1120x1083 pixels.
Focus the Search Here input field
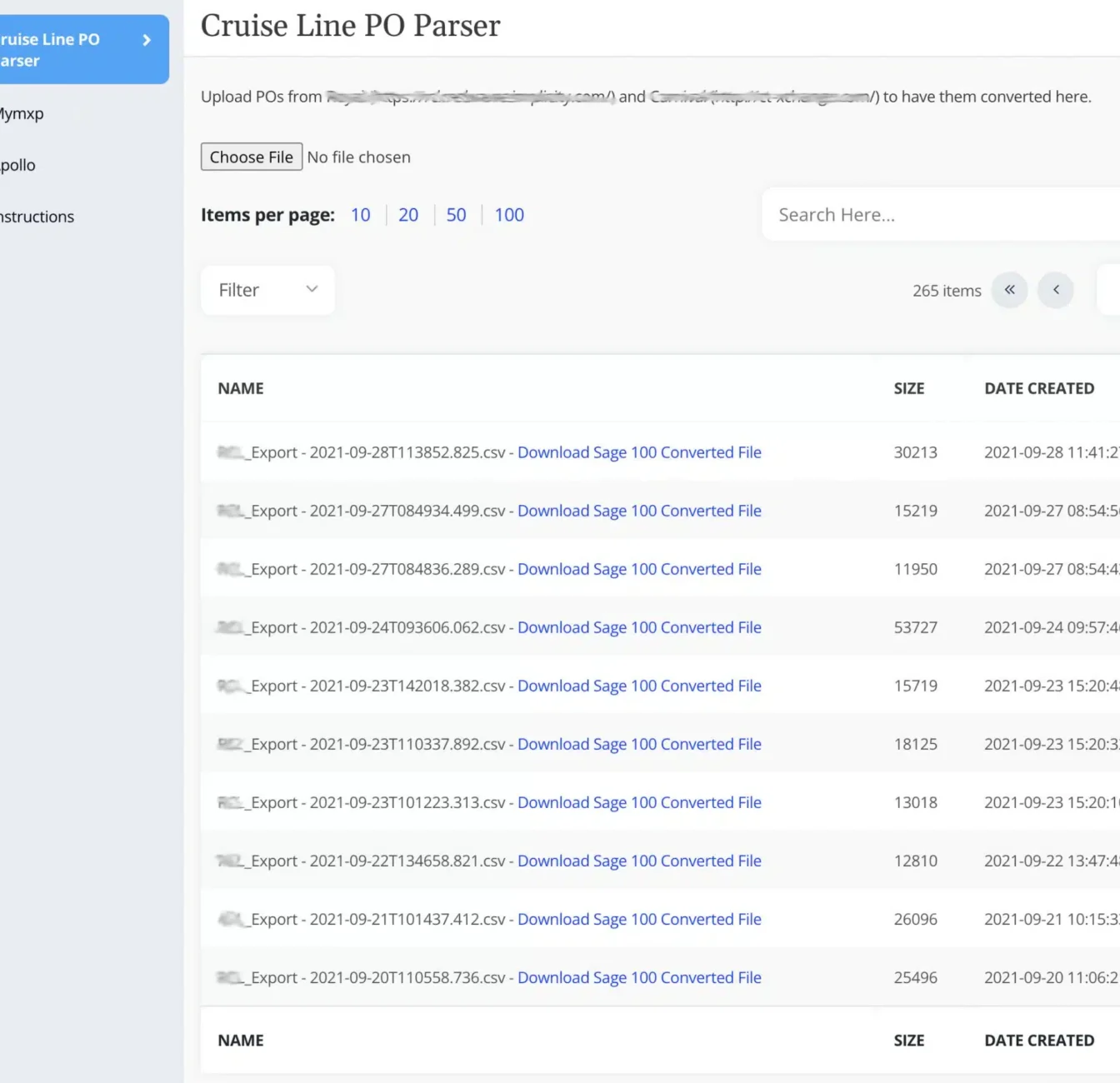pos(942,215)
